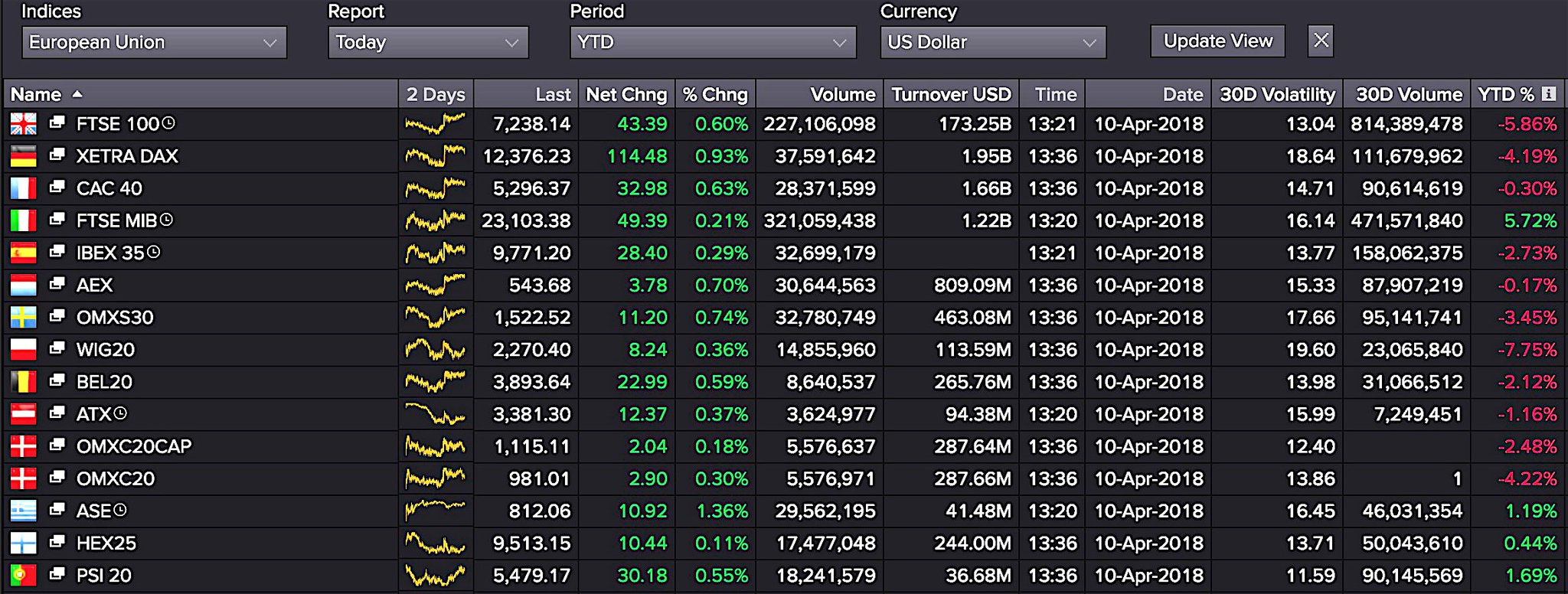Sort by the Turnover USD column header
The image size is (1568, 594).
pyautogui.click(x=951, y=94)
